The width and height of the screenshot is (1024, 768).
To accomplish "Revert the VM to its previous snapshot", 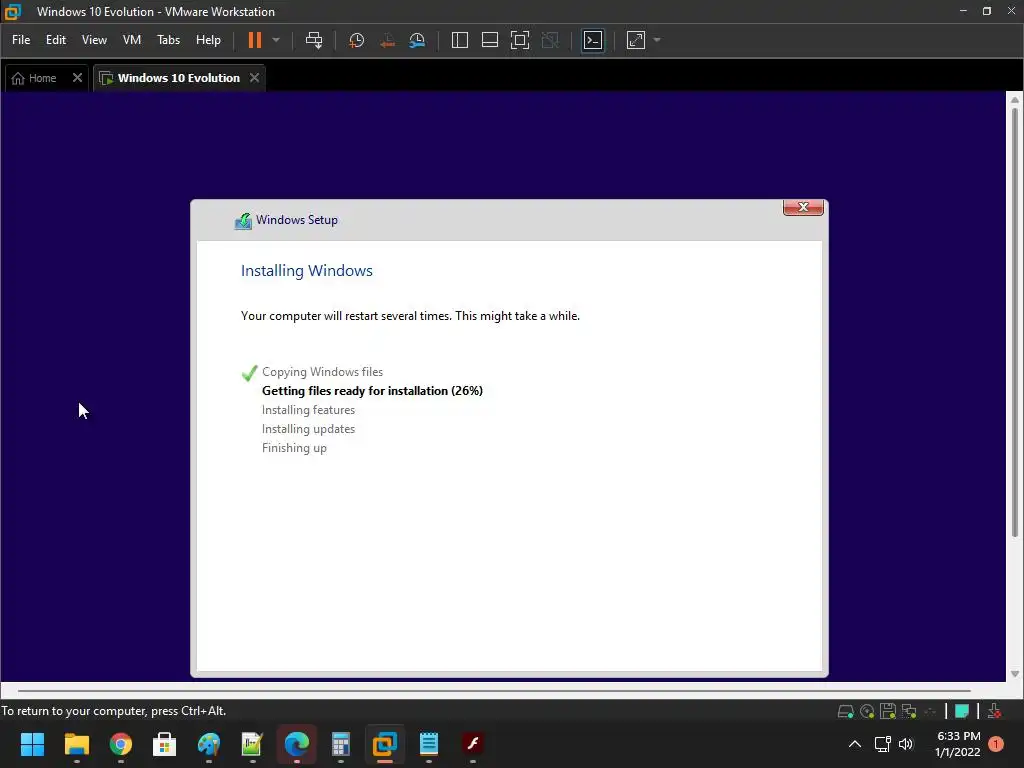I will pyautogui.click(x=387, y=40).
